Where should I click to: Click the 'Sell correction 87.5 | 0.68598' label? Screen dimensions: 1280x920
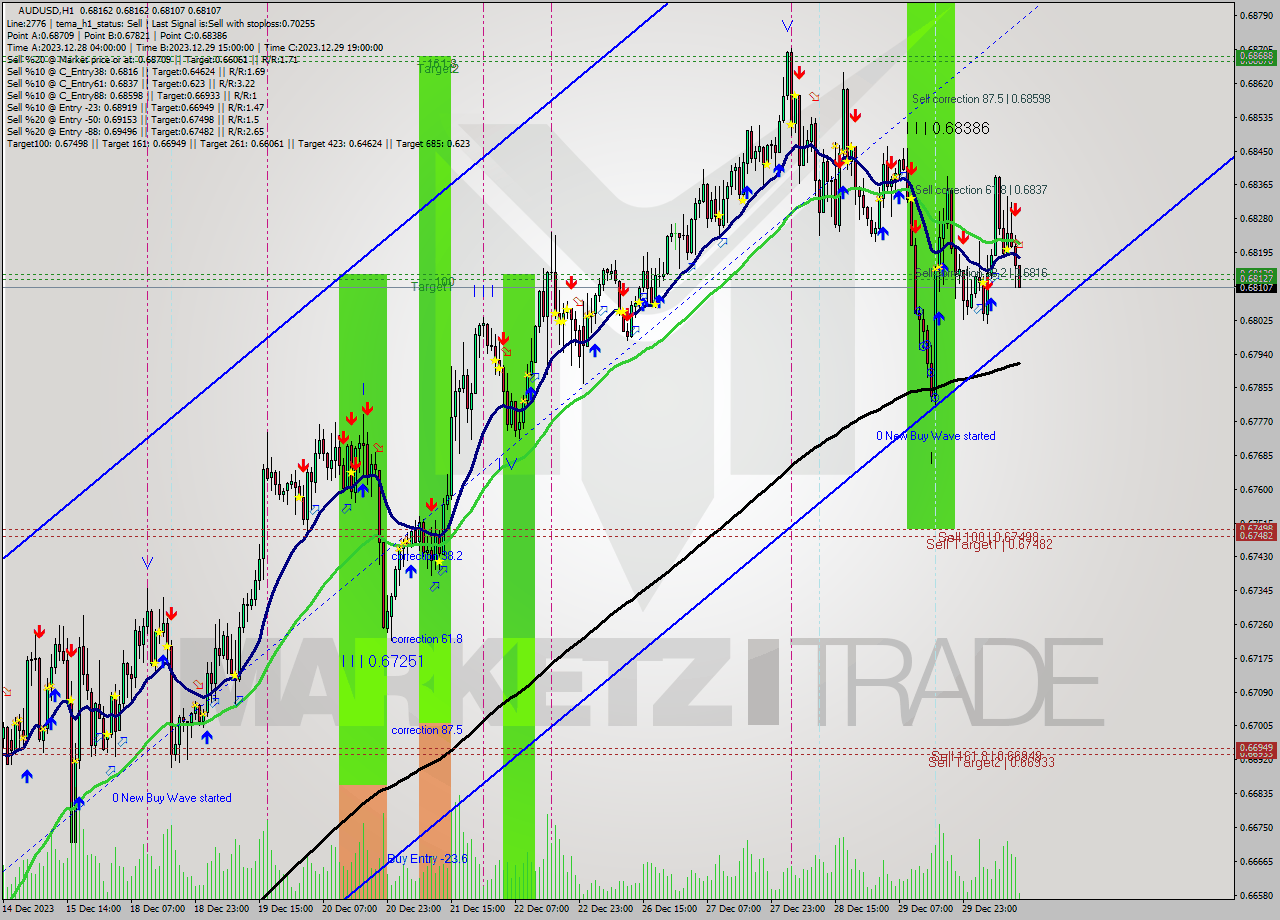(x=981, y=99)
